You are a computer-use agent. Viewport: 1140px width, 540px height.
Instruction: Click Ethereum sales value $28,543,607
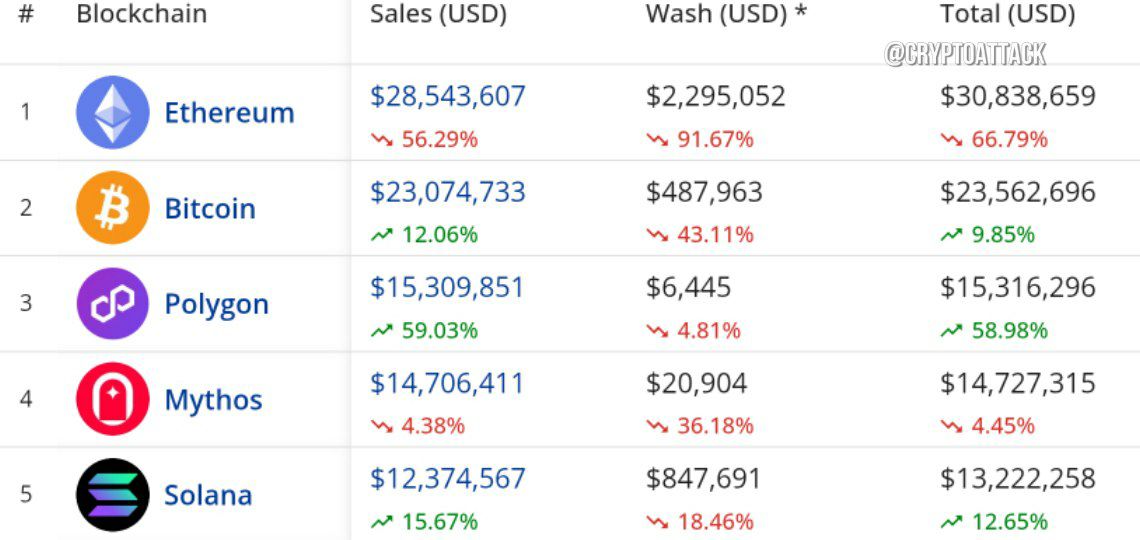[448, 97]
